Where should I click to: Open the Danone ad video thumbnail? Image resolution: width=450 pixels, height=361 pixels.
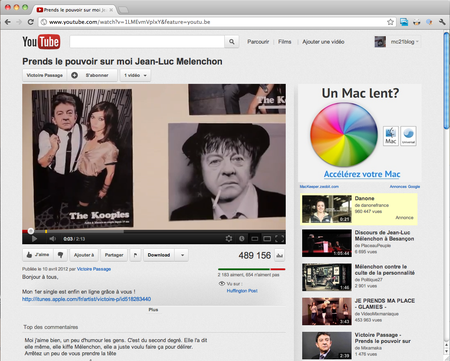(327, 209)
